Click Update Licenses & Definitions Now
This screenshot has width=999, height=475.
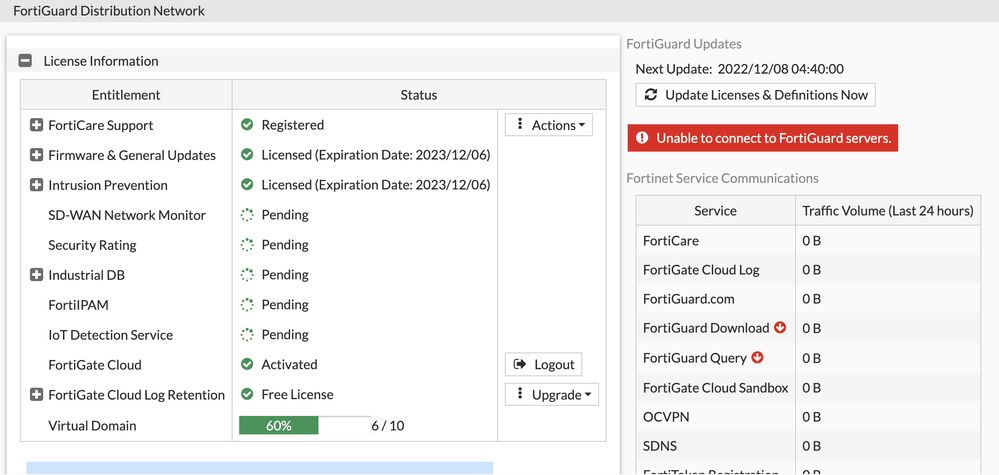pos(756,95)
